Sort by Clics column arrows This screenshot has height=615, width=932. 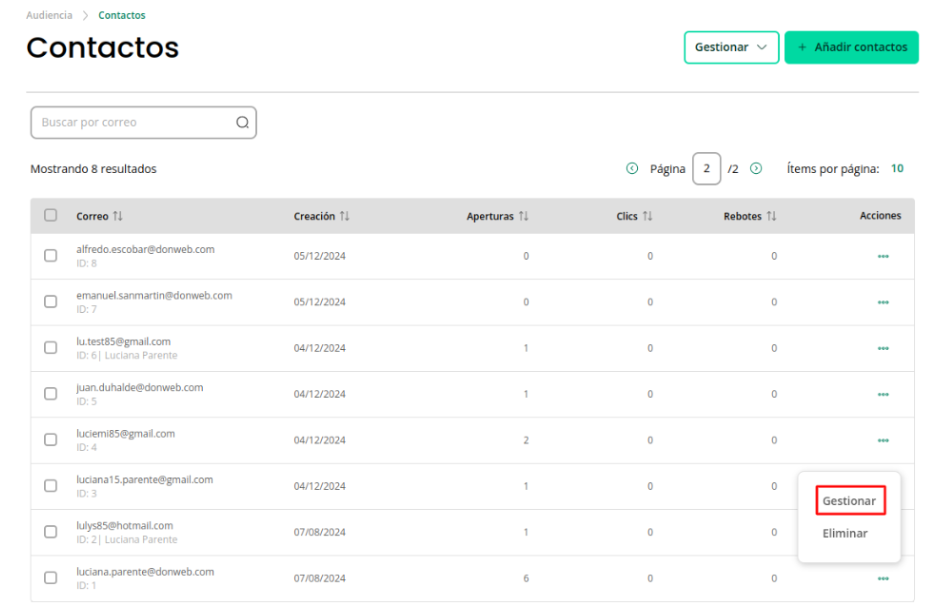[x=647, y=216]
